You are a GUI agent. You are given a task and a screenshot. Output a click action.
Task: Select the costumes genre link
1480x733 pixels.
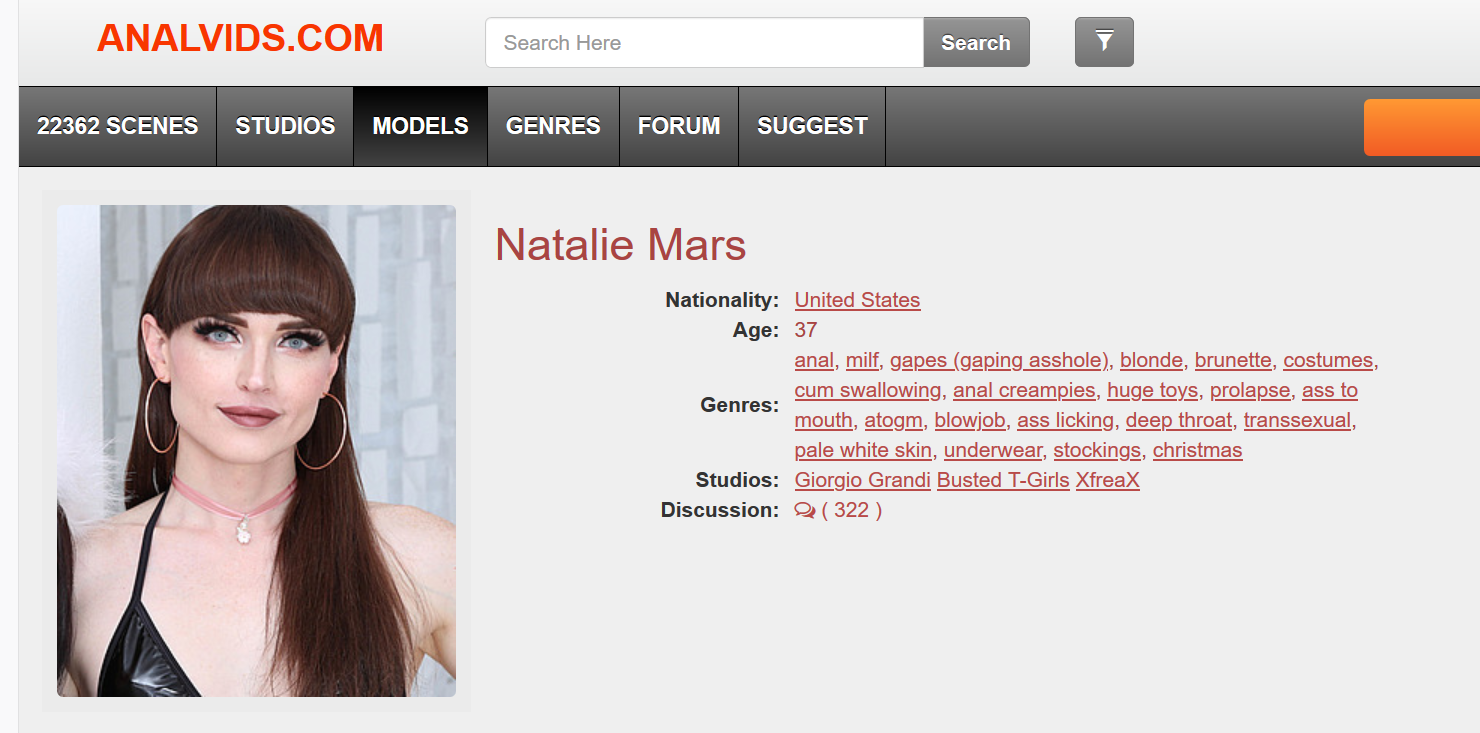point(1329,360)
